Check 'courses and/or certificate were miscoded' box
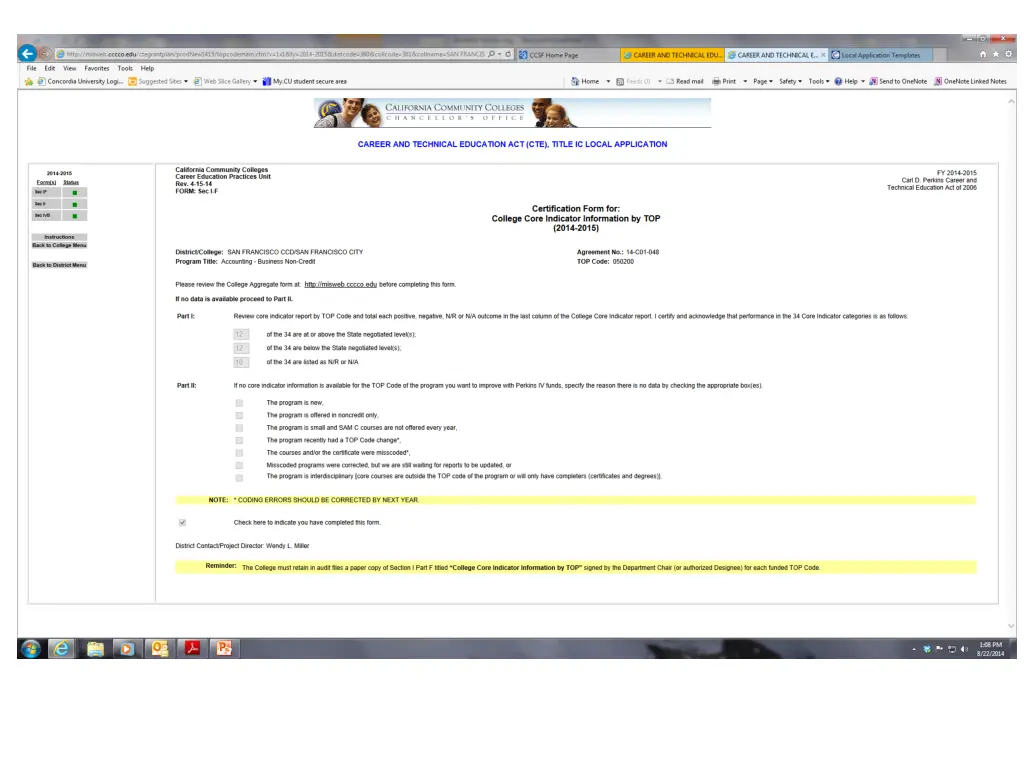 (x=239, y=453)
